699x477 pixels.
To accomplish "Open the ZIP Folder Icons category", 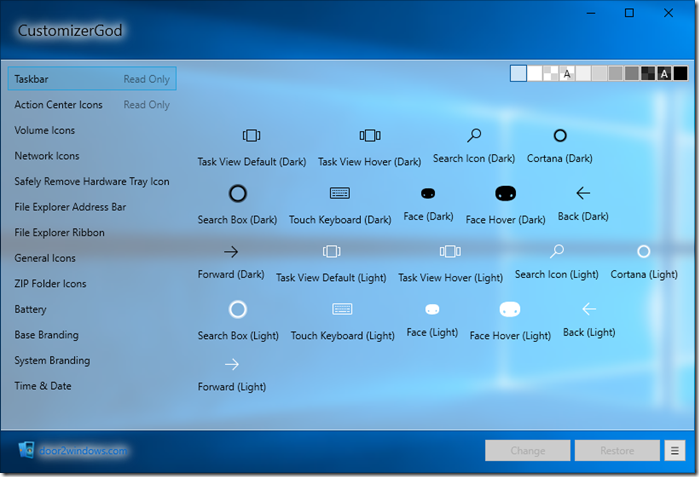I will (92, 284).
